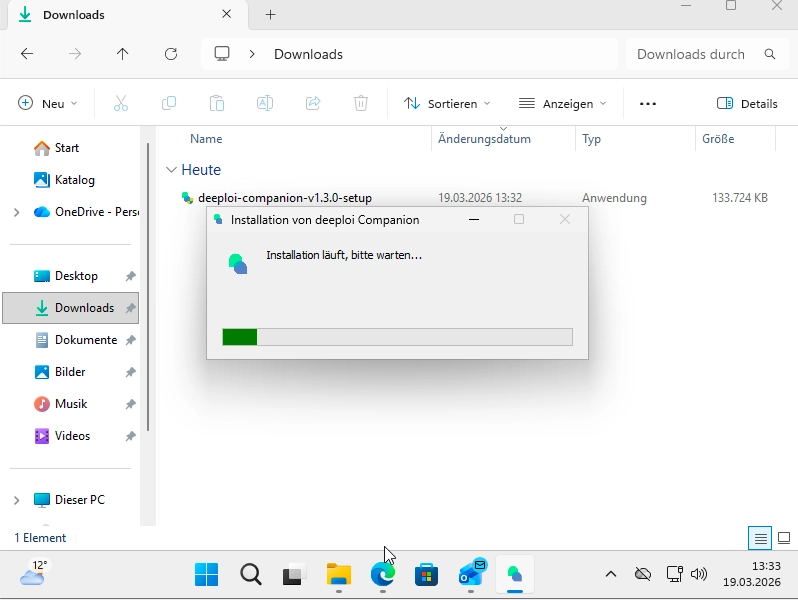The width and height of the screenshot is (798, 600).
Task: Sort by the Typ column header
Action: (591, 139)
